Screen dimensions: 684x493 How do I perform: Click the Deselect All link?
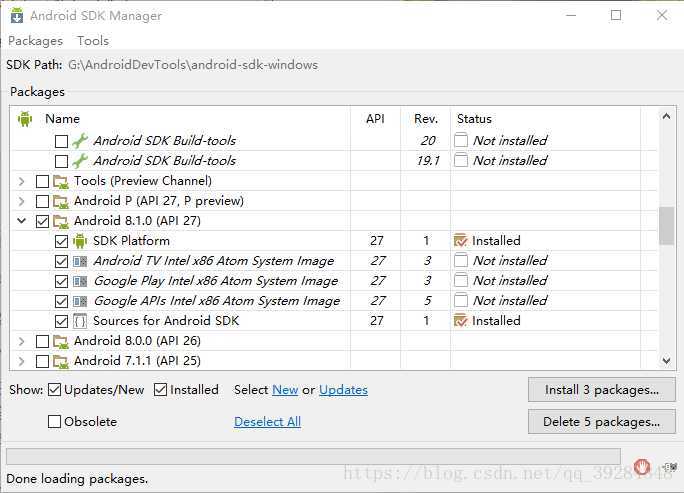(x=267, y=421)
